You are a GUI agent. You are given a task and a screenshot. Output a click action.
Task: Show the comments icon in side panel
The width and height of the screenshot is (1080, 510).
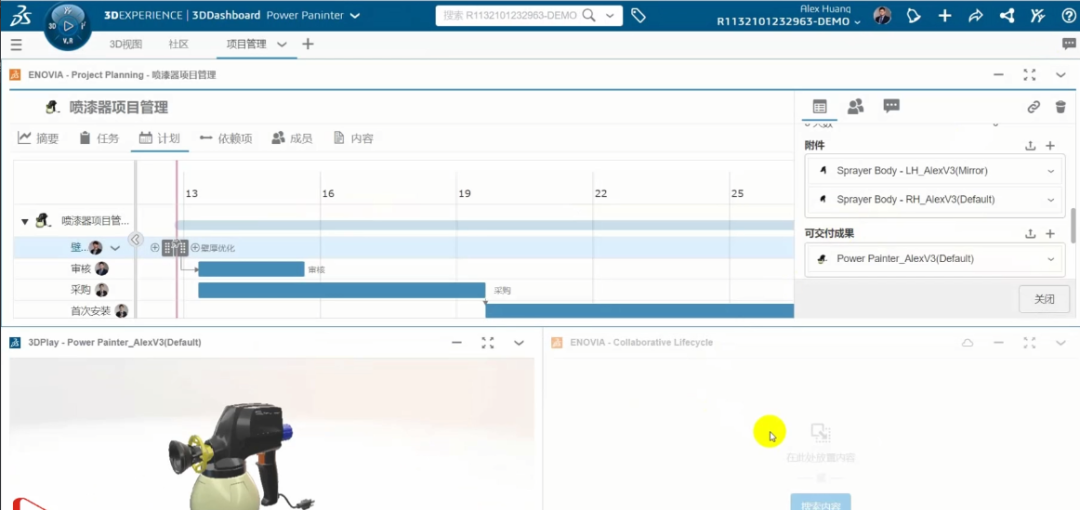pos(891,106)
